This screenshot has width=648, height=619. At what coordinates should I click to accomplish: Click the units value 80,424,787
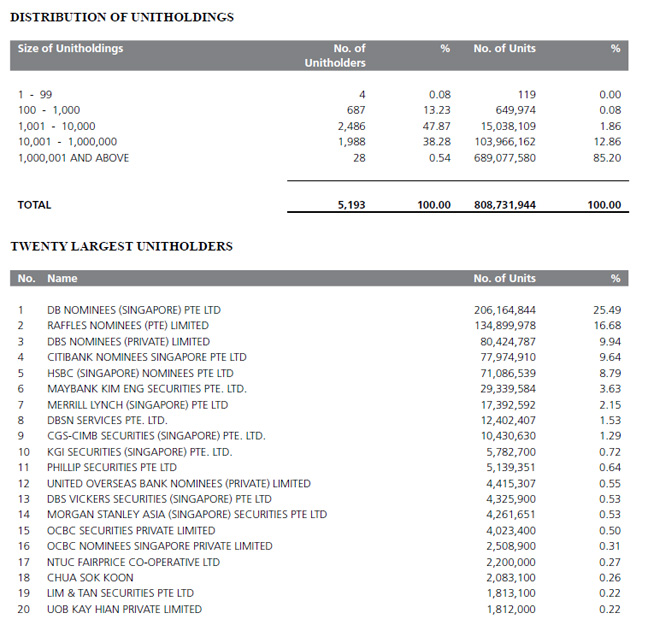coord(508,342)
